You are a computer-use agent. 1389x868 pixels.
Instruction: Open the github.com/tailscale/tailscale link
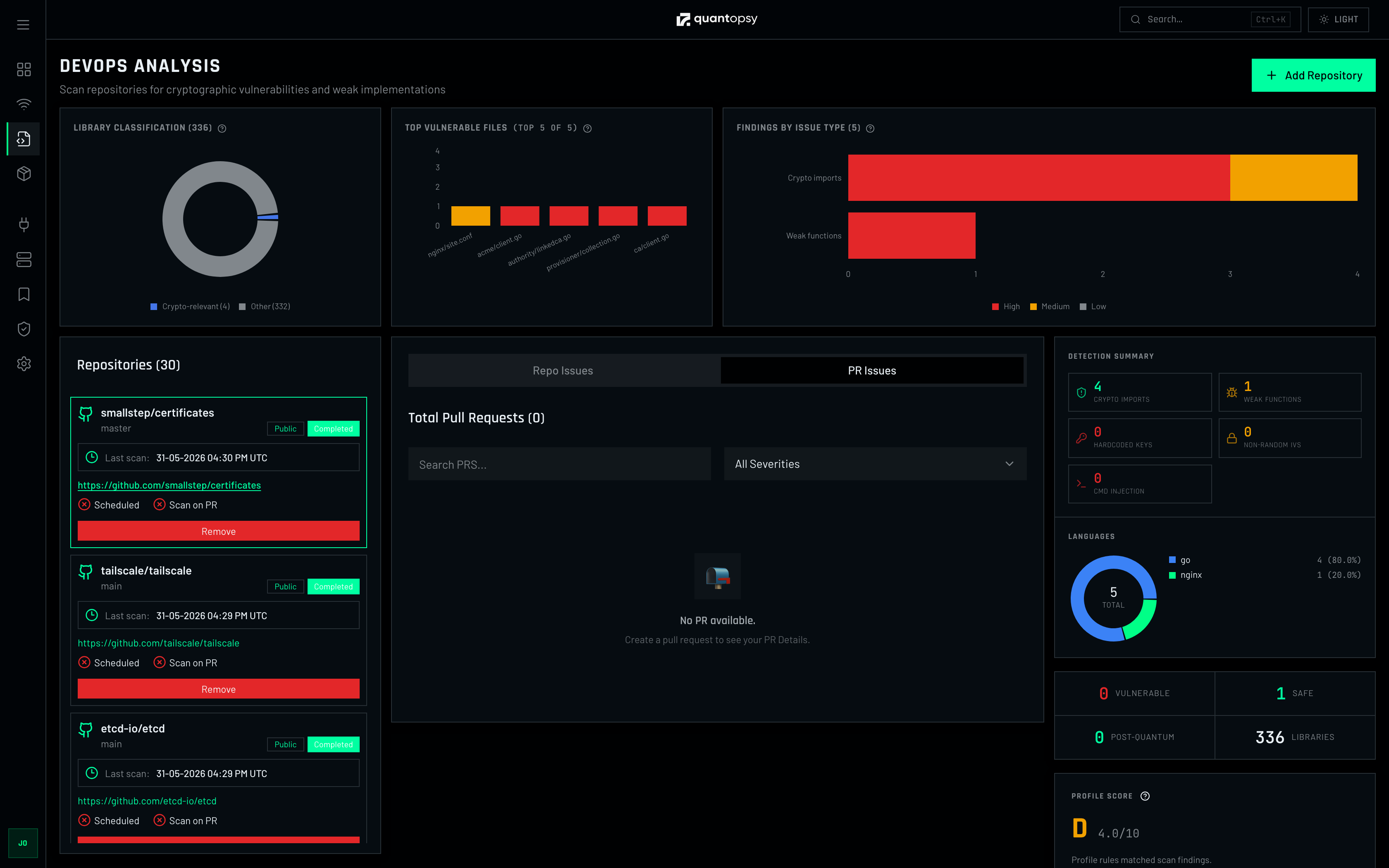158,643
